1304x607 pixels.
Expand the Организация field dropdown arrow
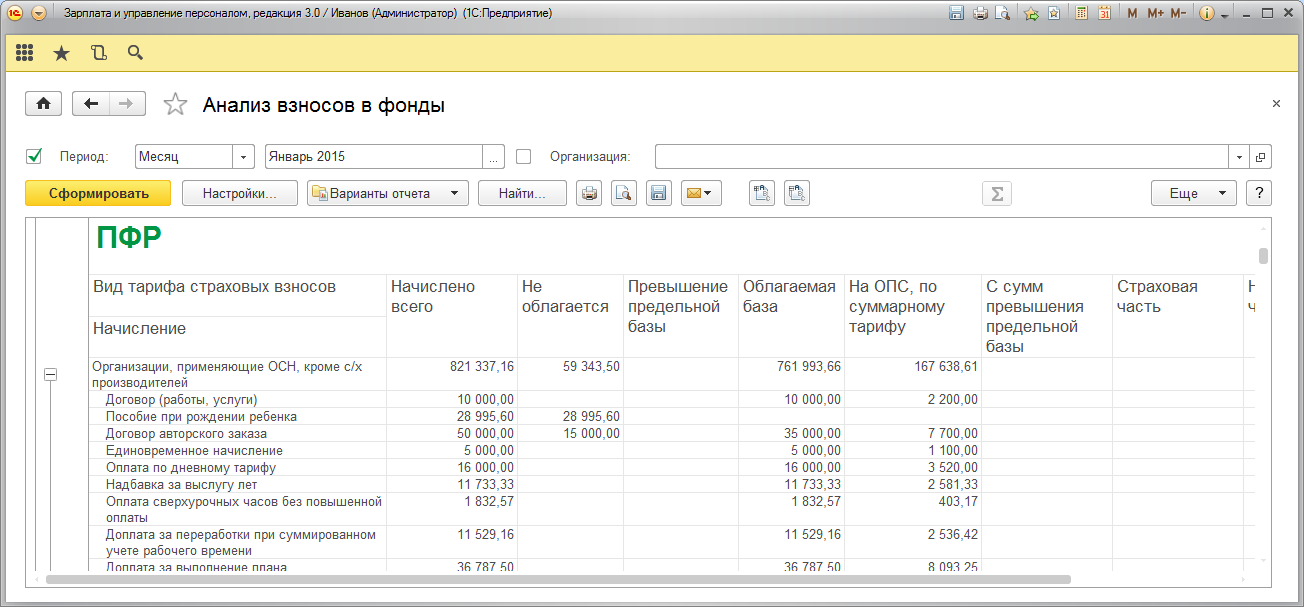coord(1239,157)
